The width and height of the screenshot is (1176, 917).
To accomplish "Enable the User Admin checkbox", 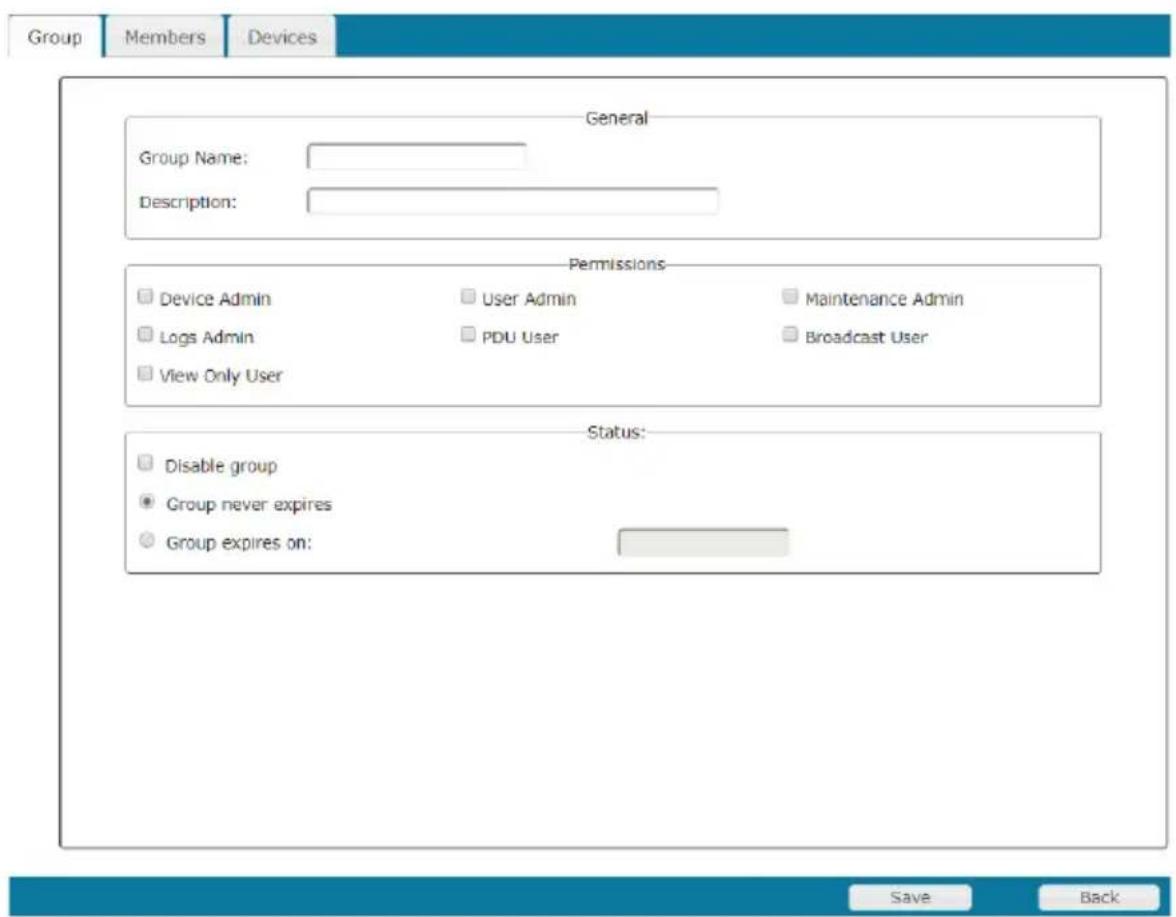I will click(468, 296).
